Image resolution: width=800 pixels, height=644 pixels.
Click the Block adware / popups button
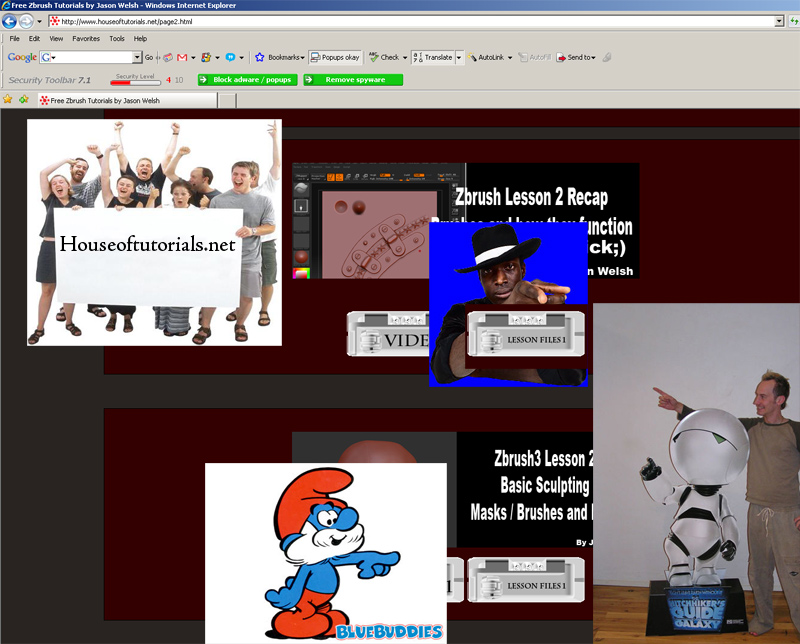247,80
